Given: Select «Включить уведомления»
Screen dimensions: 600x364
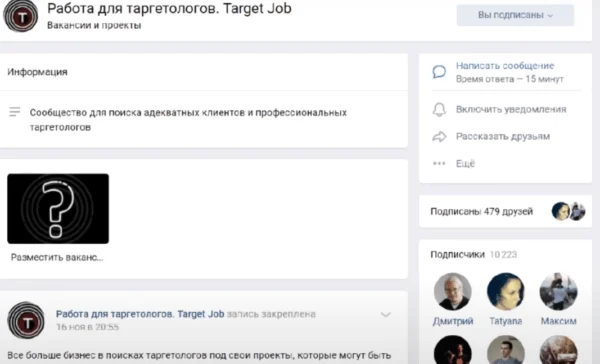Looking at the screenshot, I should coord(511,109).
